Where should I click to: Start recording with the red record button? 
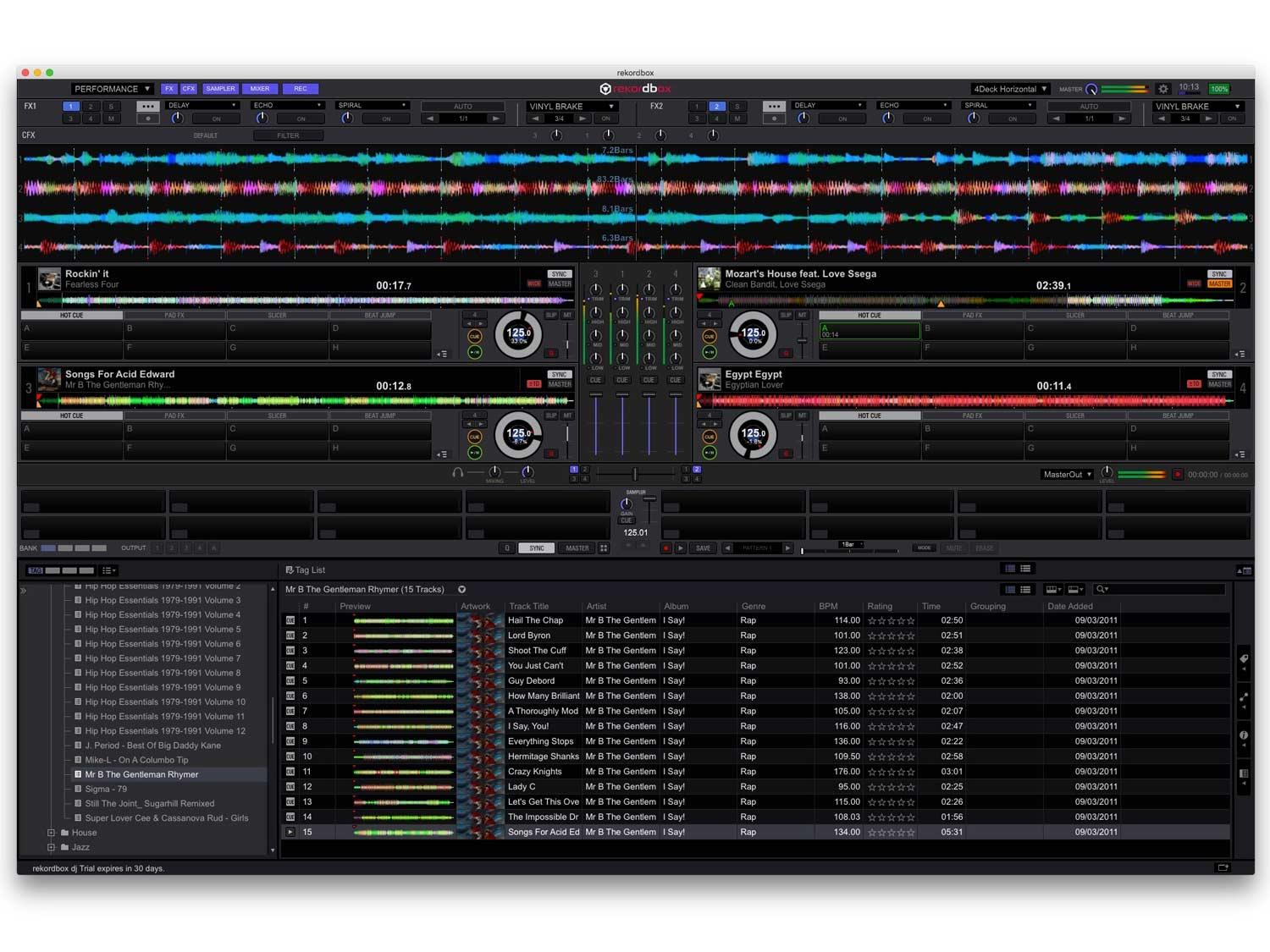point(1177,475)
